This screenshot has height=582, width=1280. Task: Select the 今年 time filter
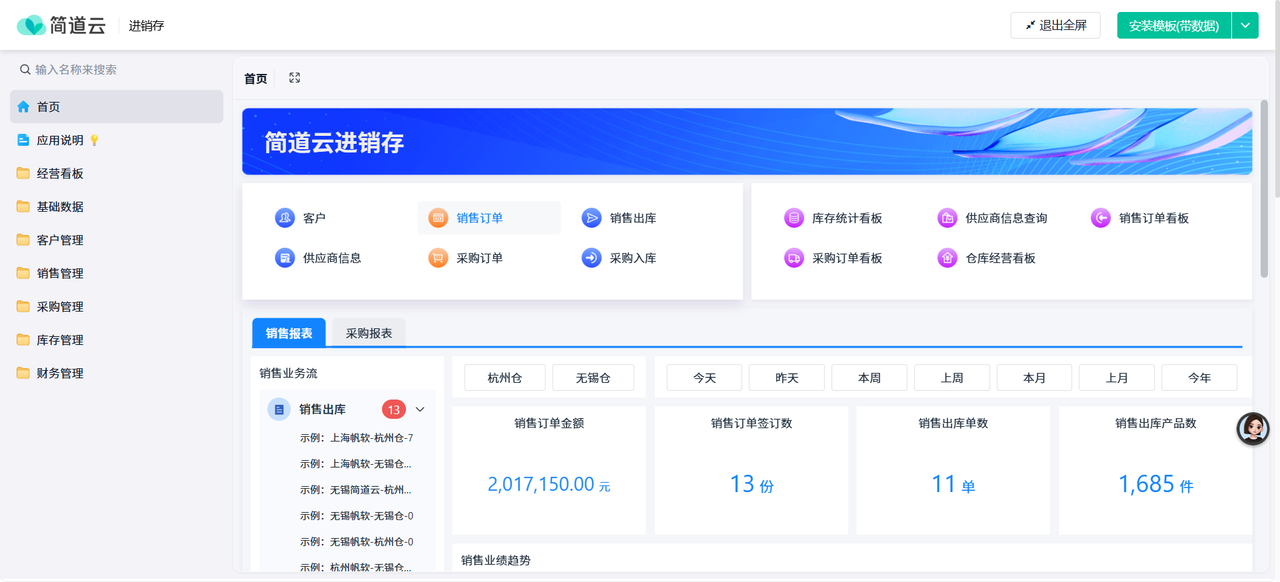pyautogui.click(x=1199, y=377)
